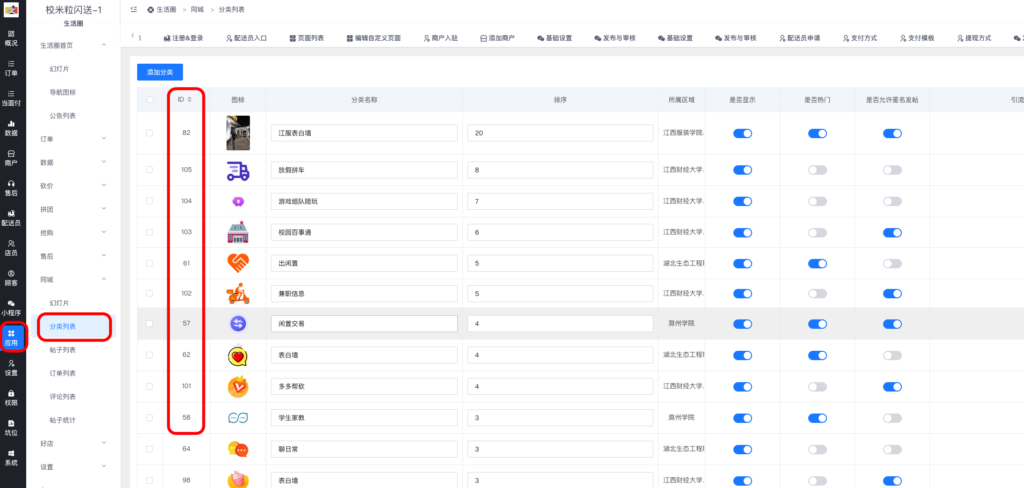Tick the select-all checkbox in table header

150,99
